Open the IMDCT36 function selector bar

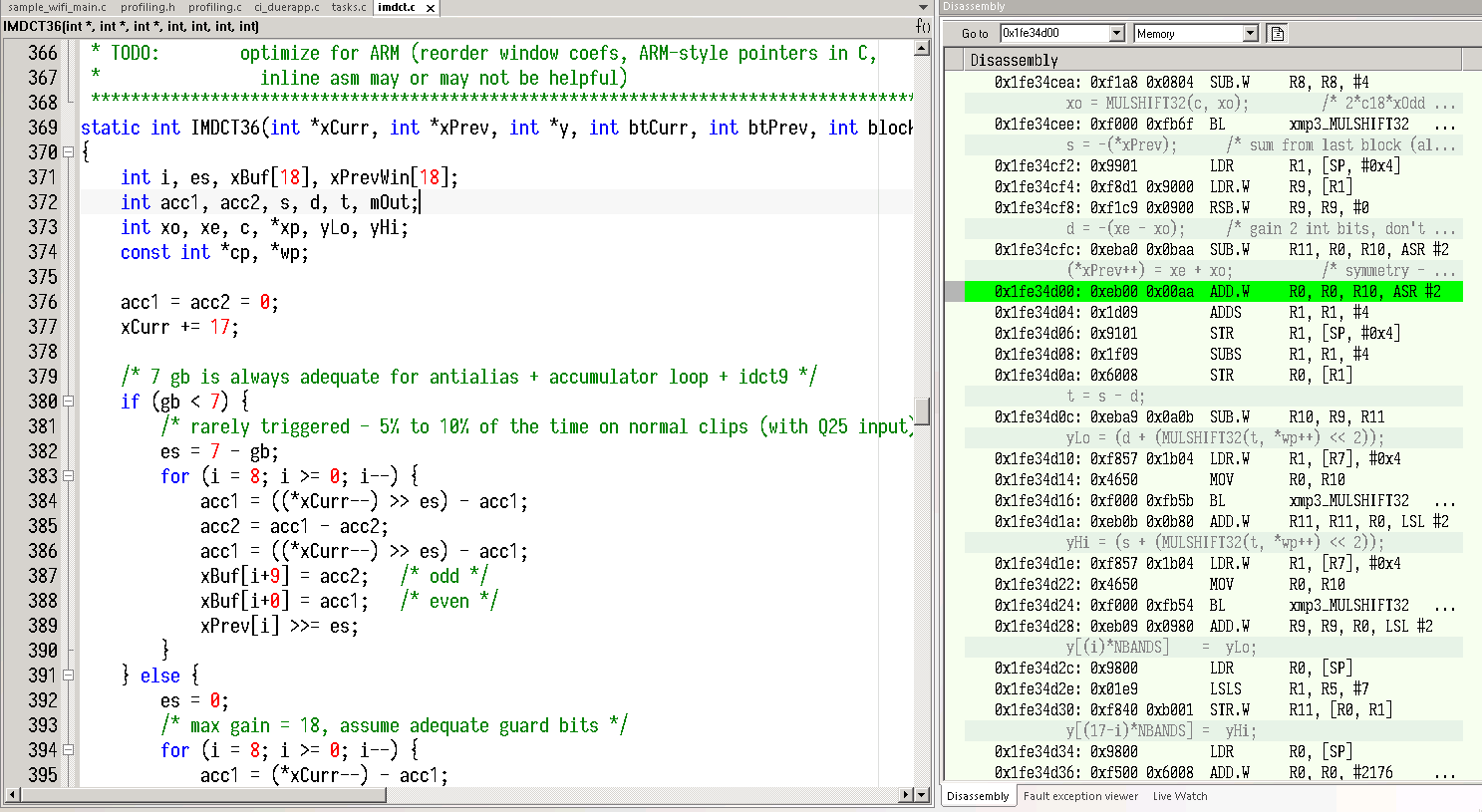457,26
